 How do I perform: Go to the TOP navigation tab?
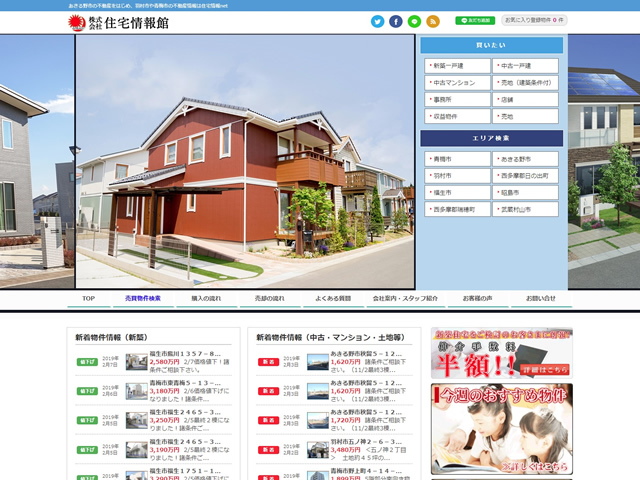point(88,298)
